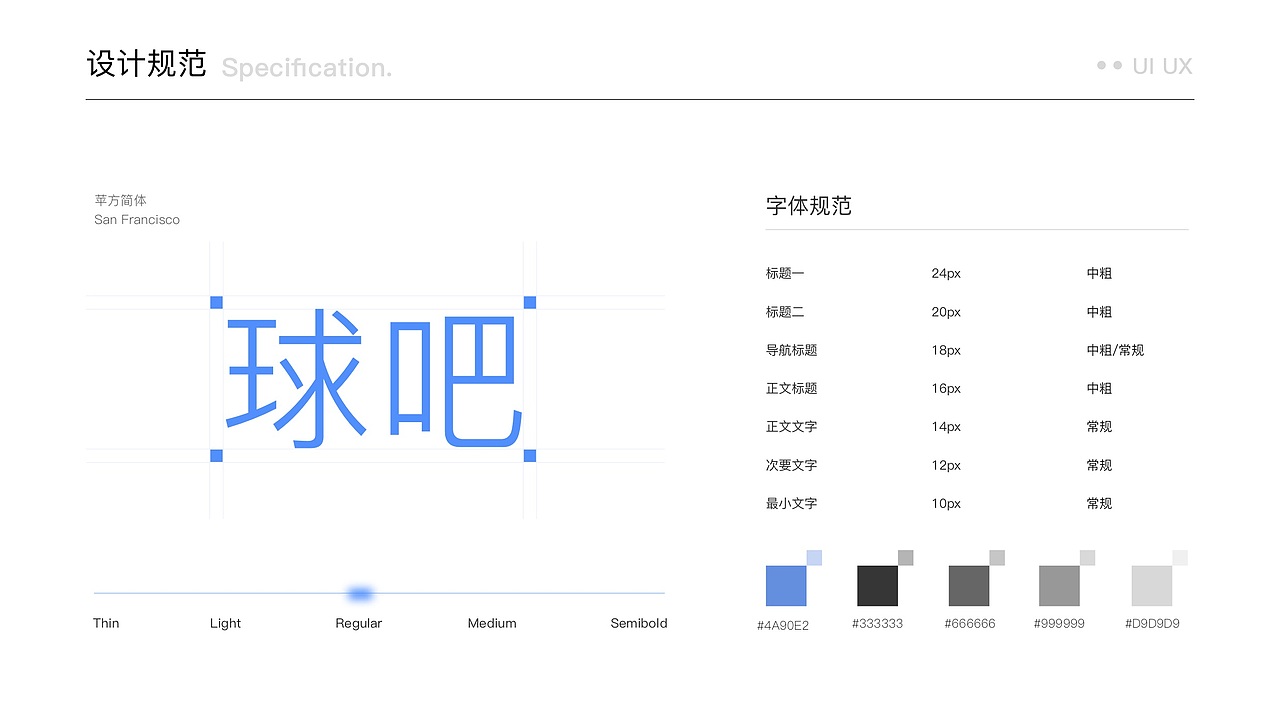Screen dimensions: 1280x720
Task: Click the small tint square above #666666
Action: point(997,558)
